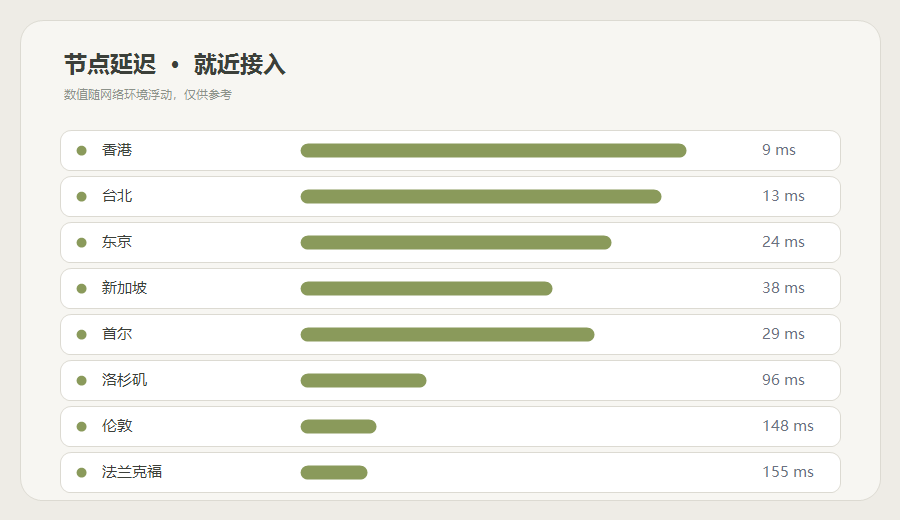
Task: Select the 新加坡 node name
Action: (125, 288)
